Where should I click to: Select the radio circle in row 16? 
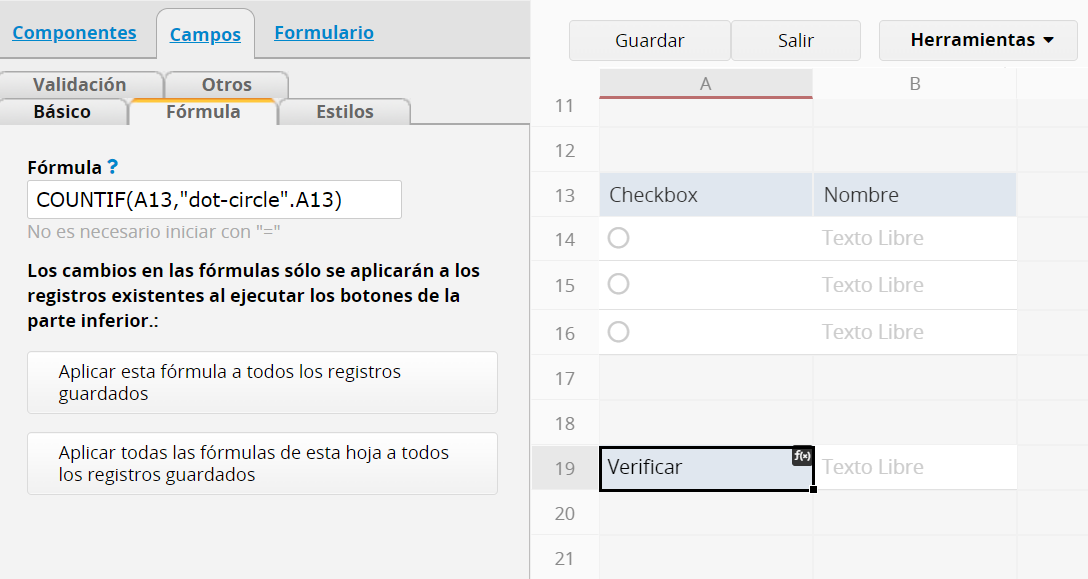[618, 331]
